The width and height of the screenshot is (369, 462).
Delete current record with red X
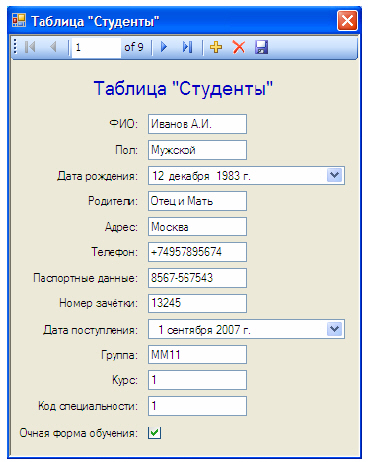click(239, 47)
